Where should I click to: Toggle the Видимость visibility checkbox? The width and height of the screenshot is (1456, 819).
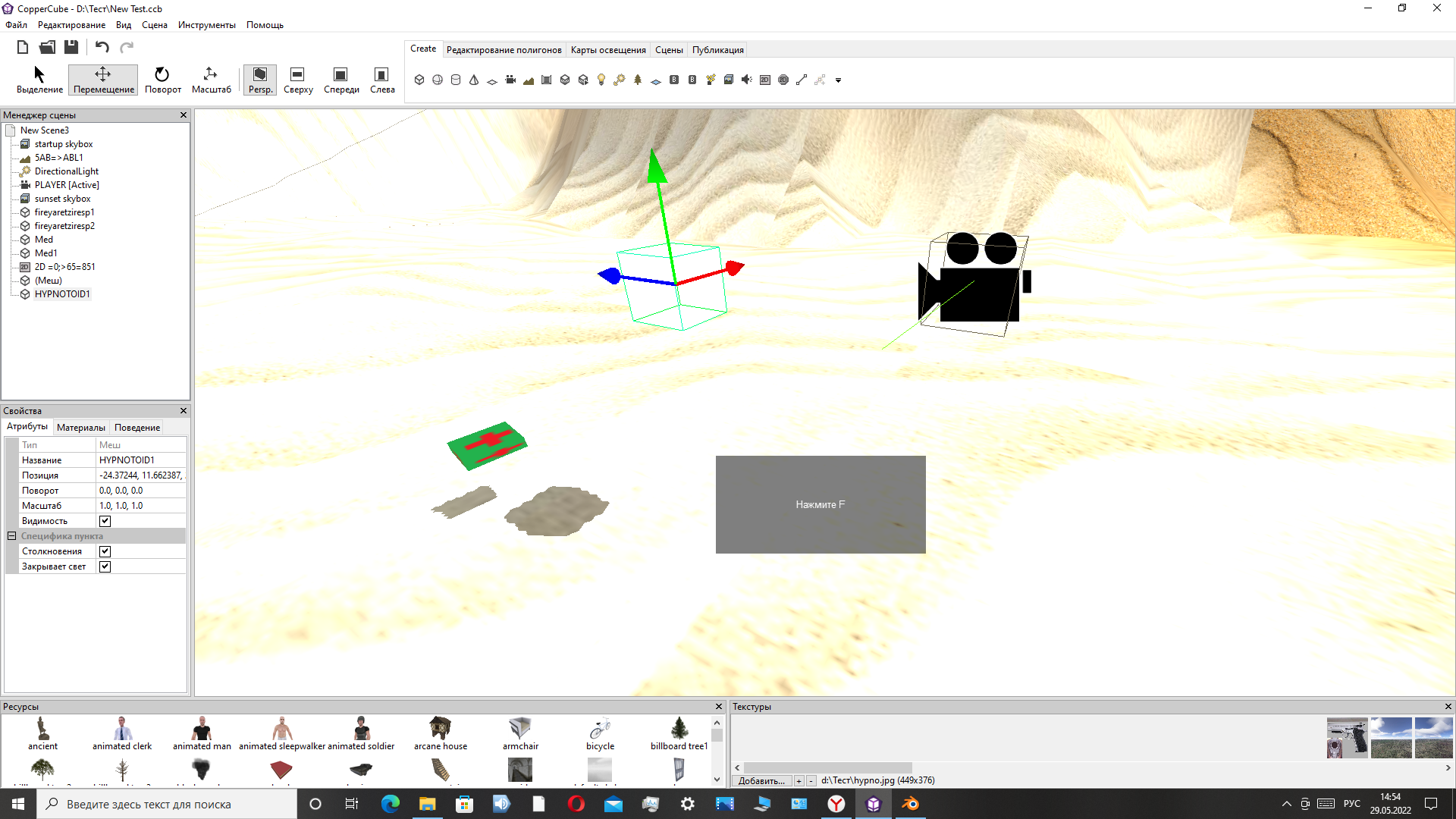105,521
